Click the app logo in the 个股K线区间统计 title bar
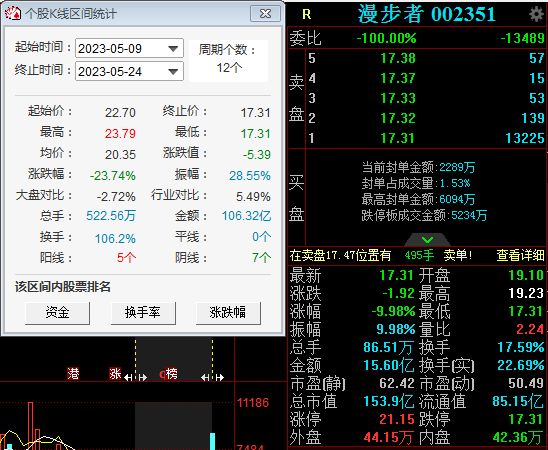The image size is (548, 450). pyautogui.click(x=12, y=14)
